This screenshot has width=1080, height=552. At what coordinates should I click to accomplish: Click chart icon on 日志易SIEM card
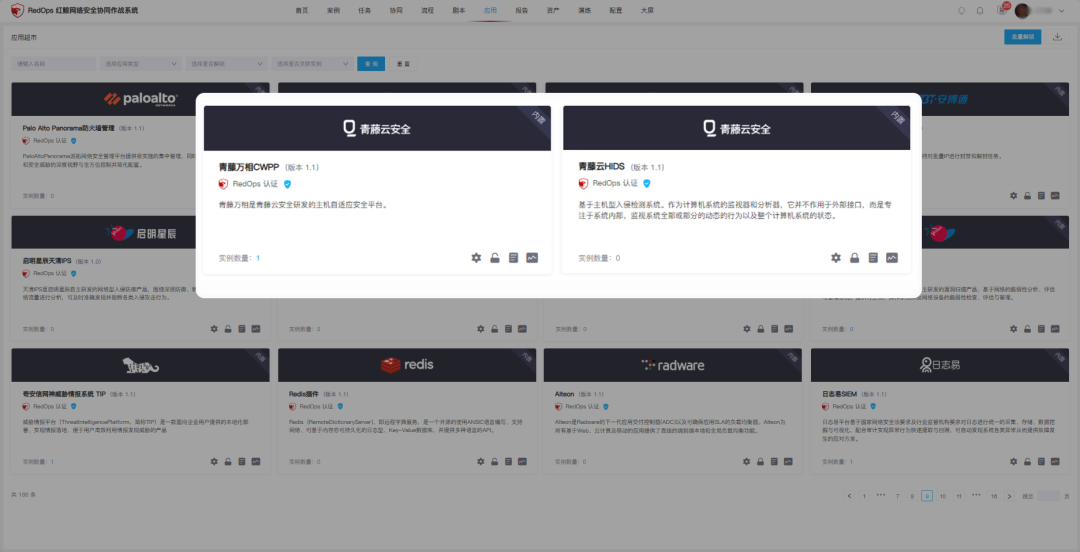[x=1055, y=461]
